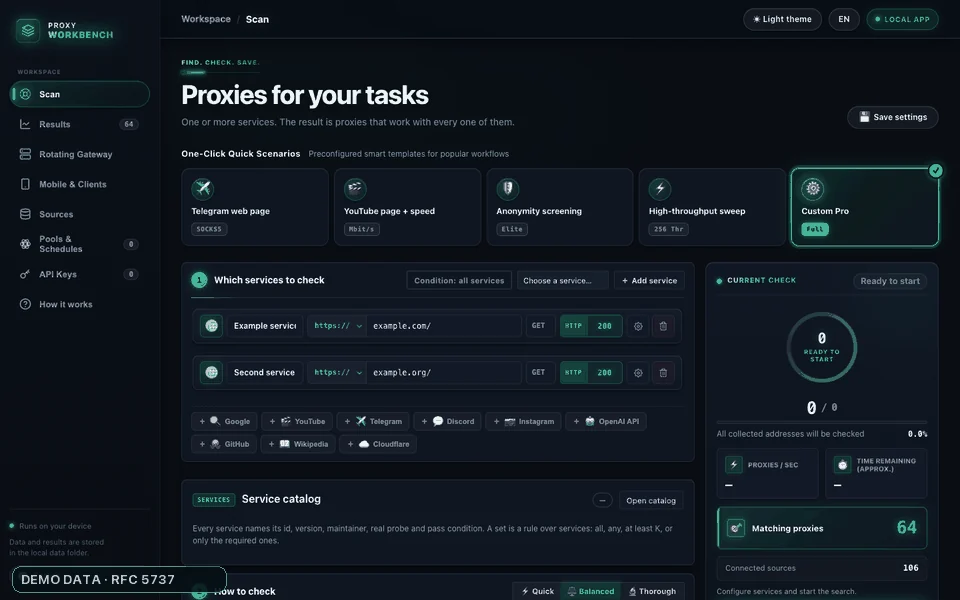The height and width of the screenshot is (600, 960).
Task: Click Open catalog button
Action: [651, 500]
